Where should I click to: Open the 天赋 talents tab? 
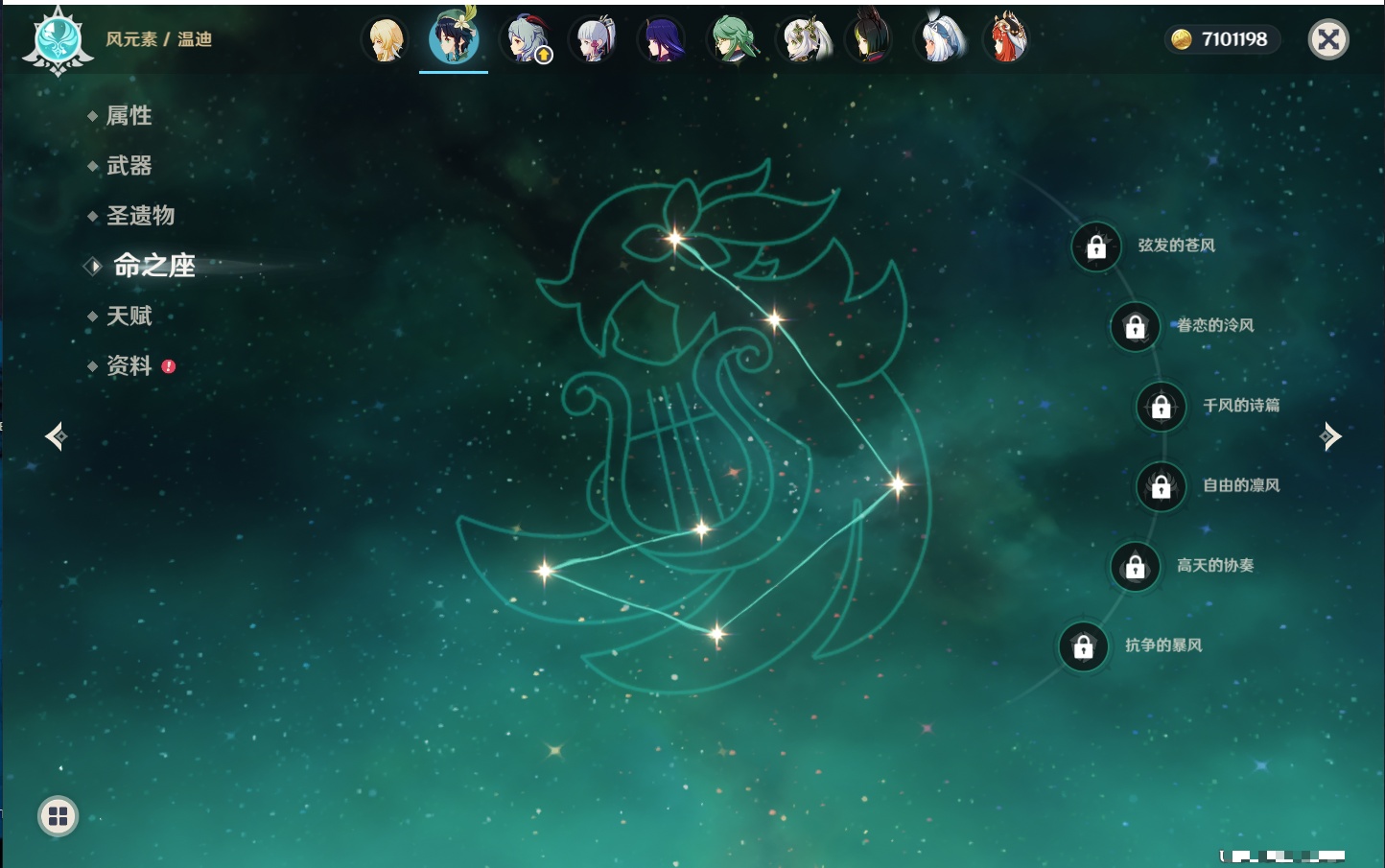(129, 316)
